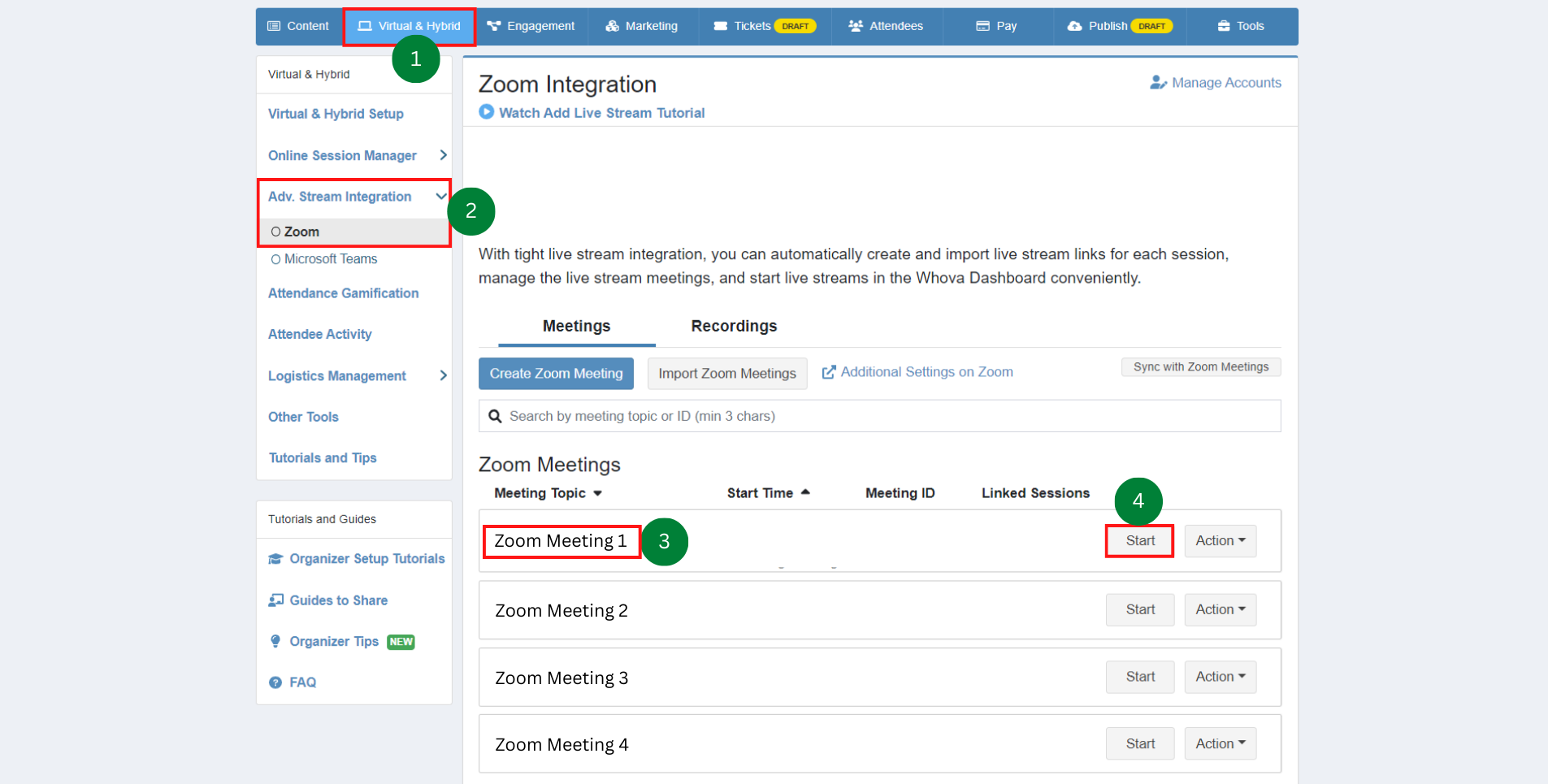Click the Publish cloud icon
Screen dimensions: 1548x784
(x=1074, y=25)
